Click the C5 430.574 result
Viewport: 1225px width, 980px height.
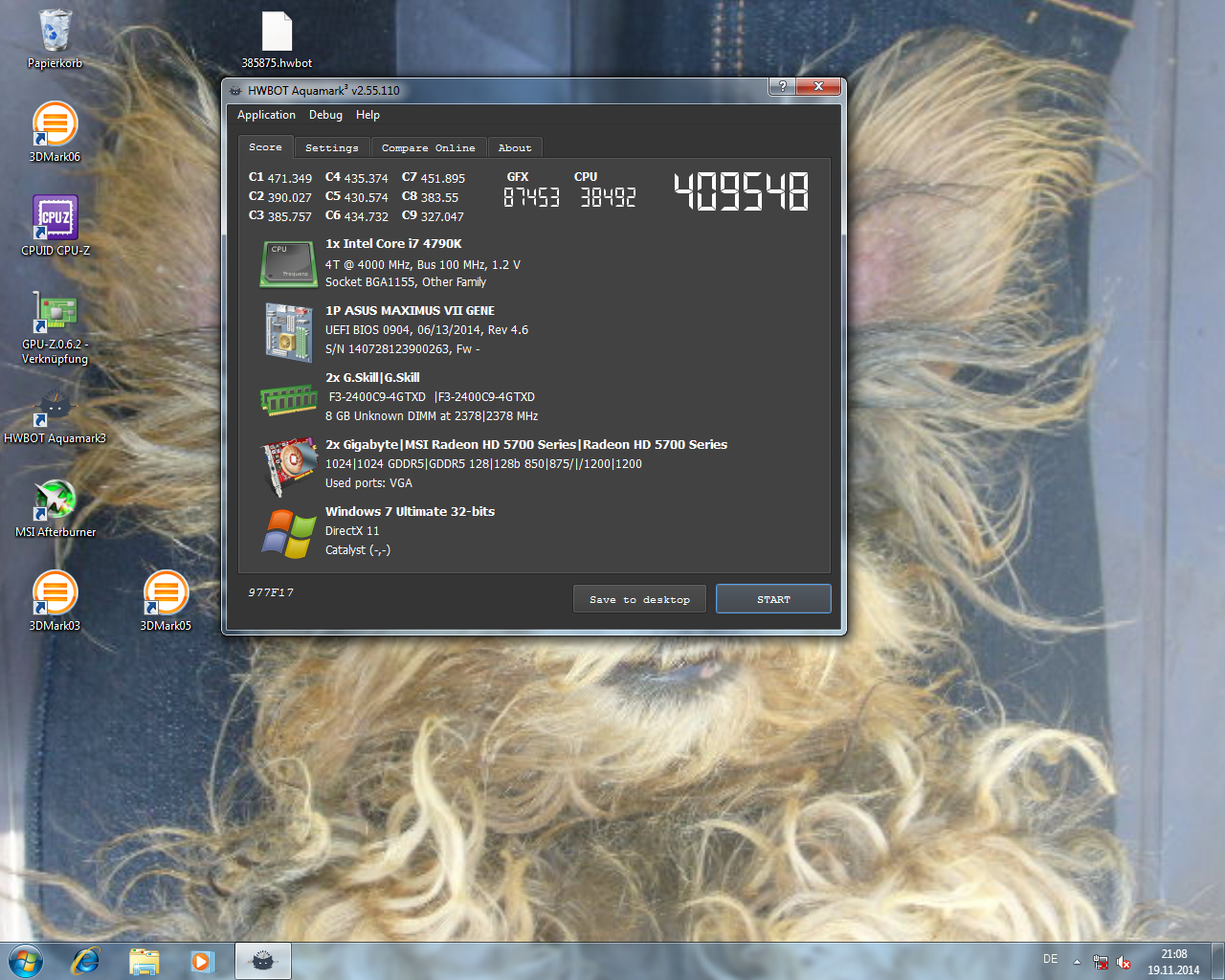click(357, 197)
